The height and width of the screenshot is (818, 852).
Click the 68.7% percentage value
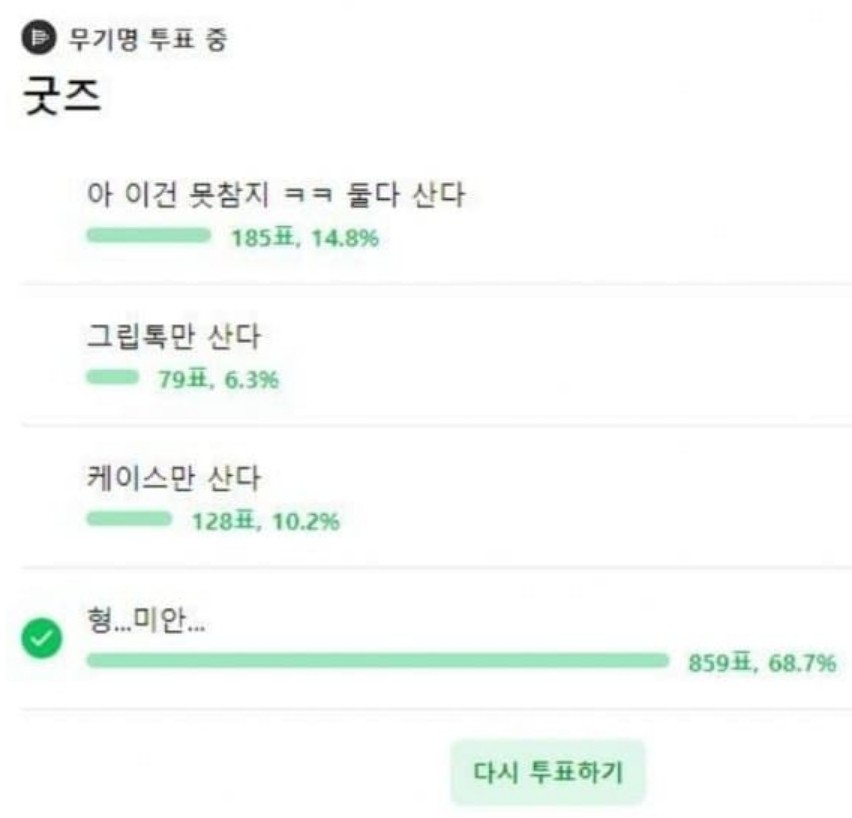802,663
